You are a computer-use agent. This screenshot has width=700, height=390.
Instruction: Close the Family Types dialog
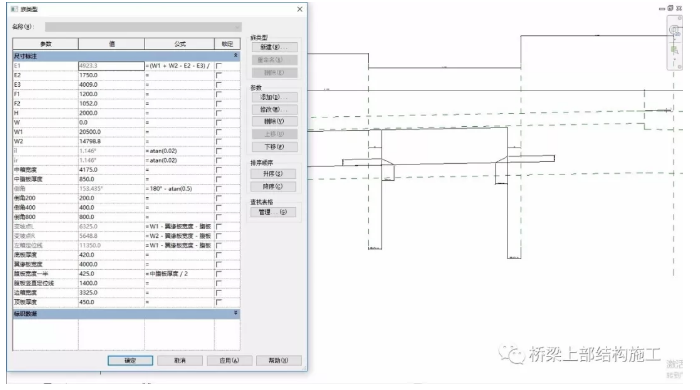pyautogui.click(x=300, y=9)
